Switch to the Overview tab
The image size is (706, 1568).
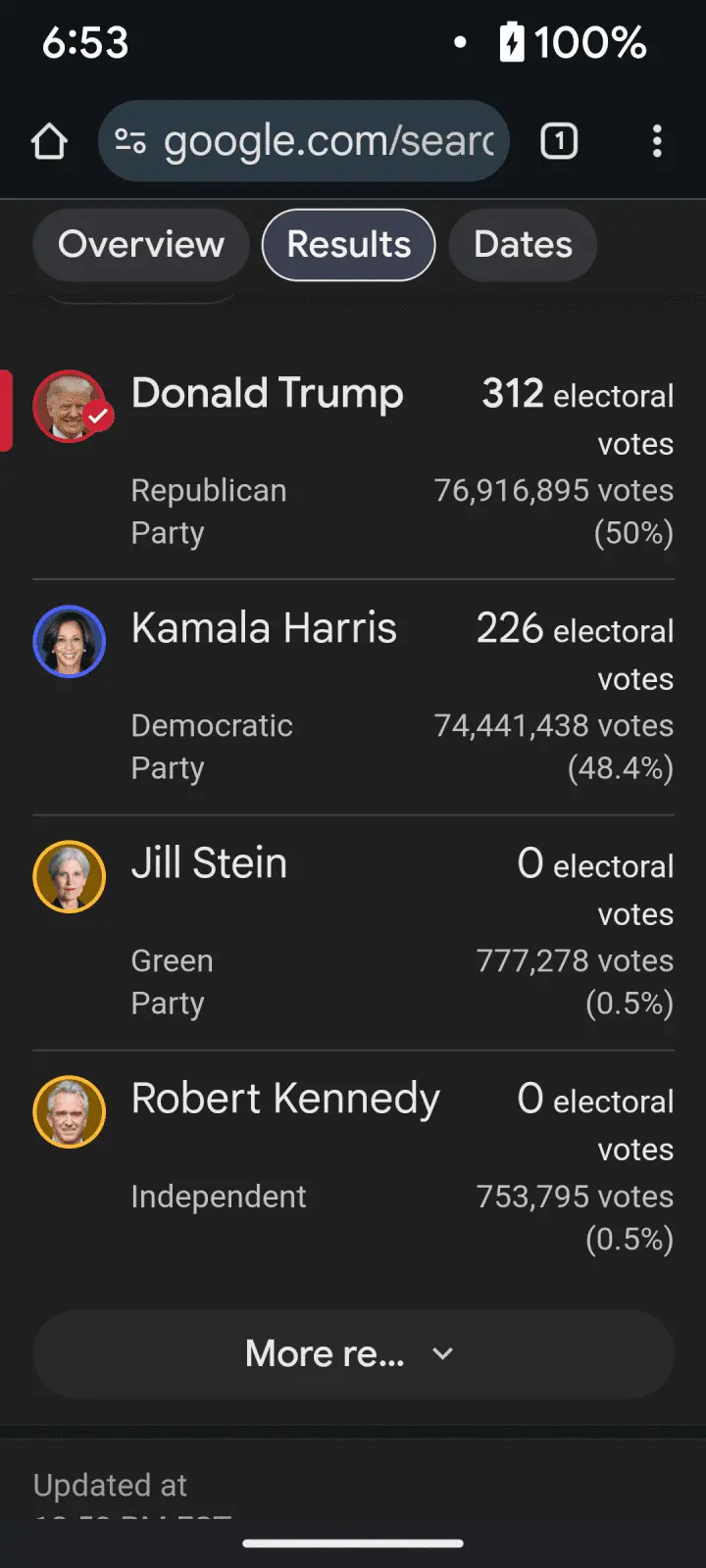(141, 245)
